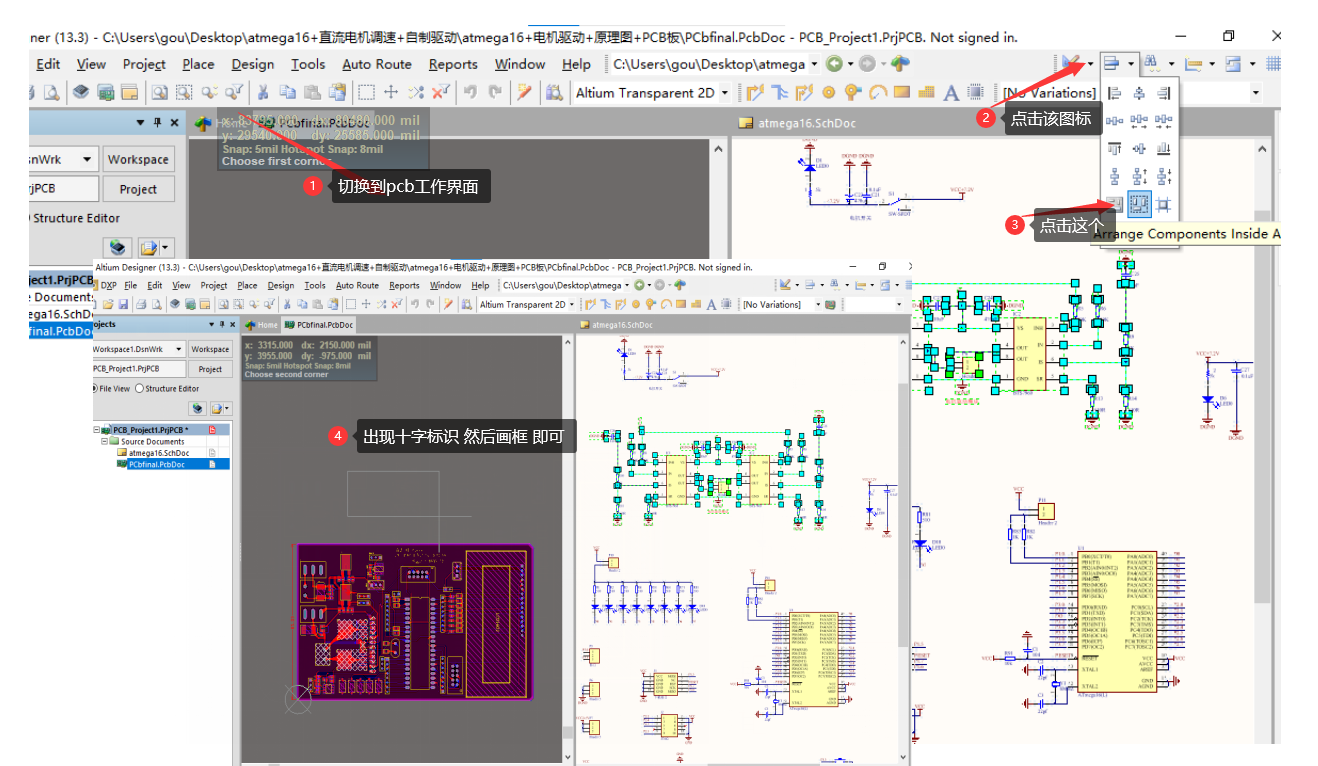The height and width of the screenshot is (766, 1318).
Task: Open No Variations dropdown in inset window
Action: [x=818, y=305]
